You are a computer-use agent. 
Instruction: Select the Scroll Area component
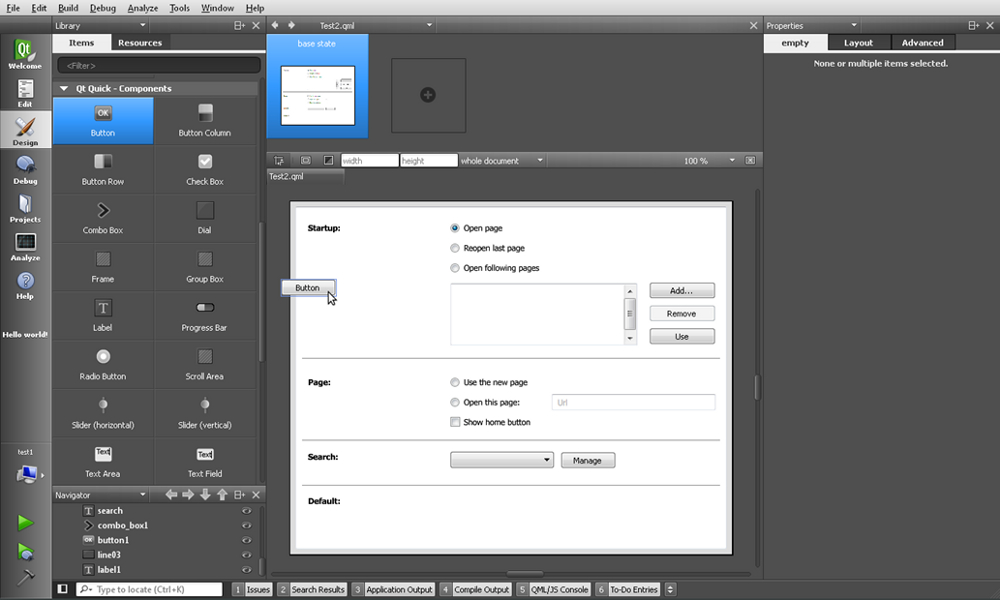[x=205, y=365]
